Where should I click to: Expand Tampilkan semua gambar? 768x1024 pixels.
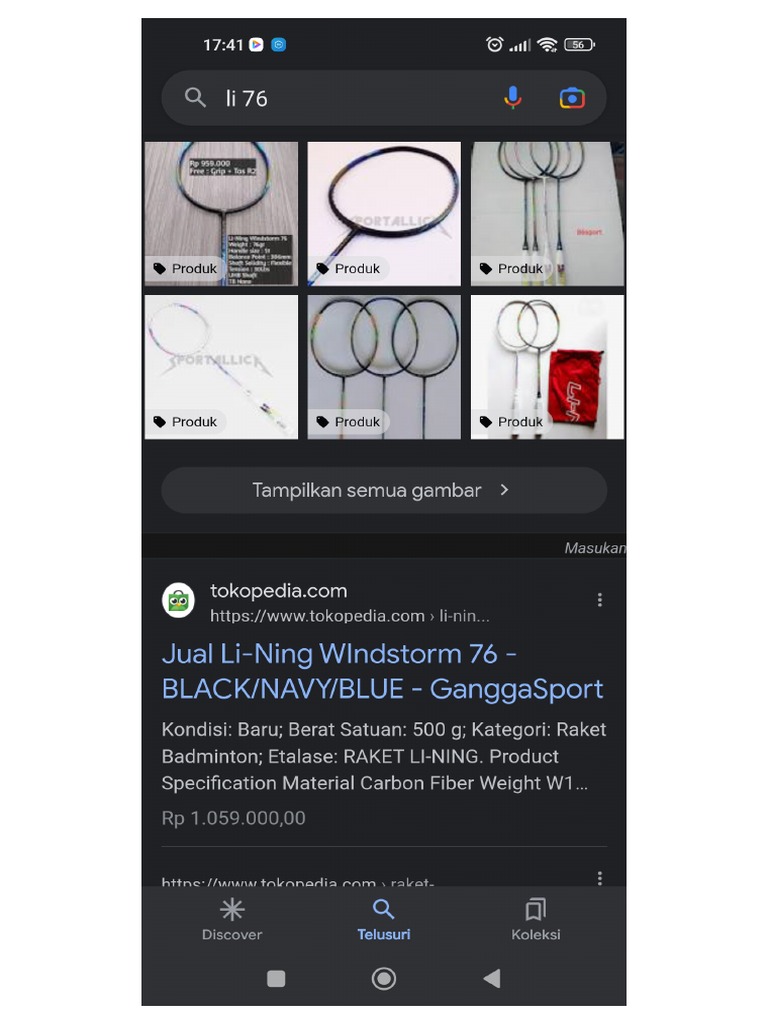click(384, 490)
